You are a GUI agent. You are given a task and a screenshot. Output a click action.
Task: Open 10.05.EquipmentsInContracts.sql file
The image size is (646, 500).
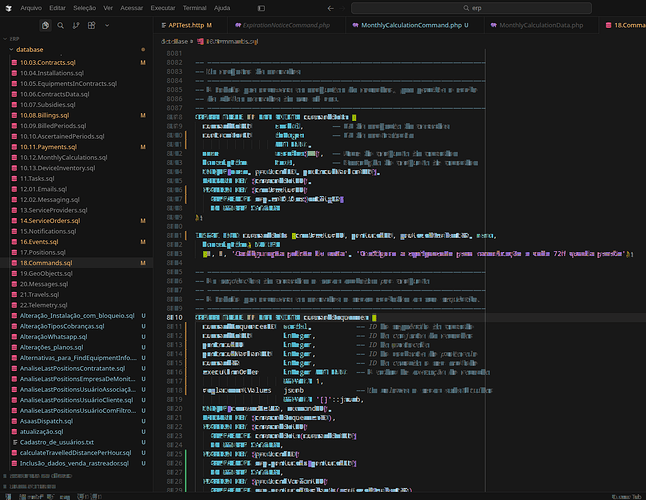68,84
